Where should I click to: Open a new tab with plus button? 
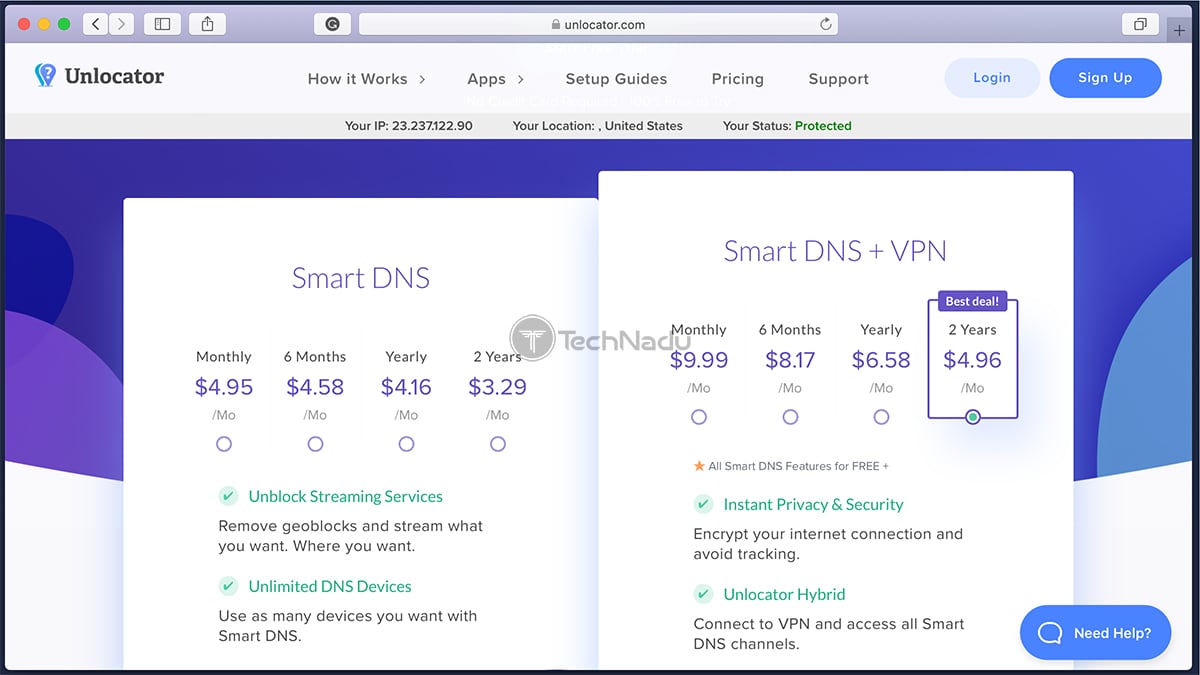point(1180,30)
